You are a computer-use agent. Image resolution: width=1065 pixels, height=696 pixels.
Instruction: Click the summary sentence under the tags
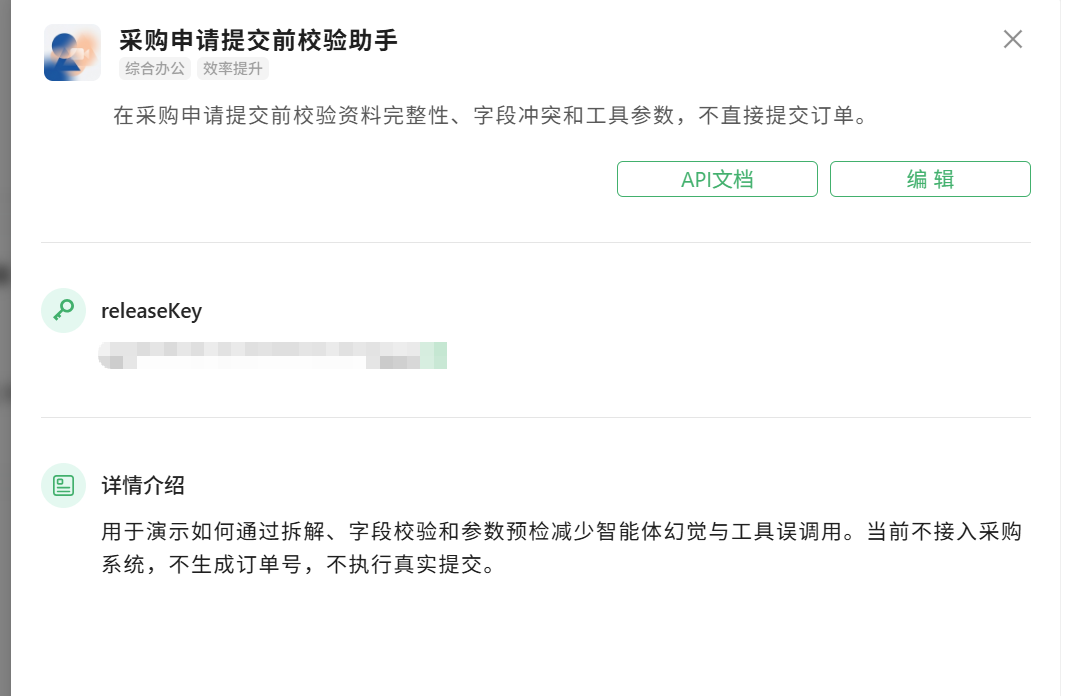coord(490,115)
